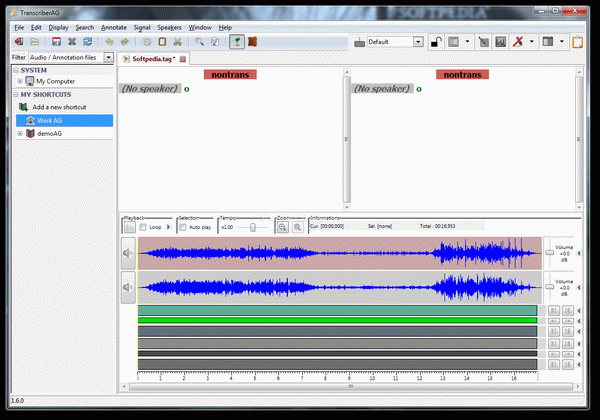Viewport: 600px width, 420px height.
Task: Click the keyboard icon beside Default box
Action: click(359, 42)
